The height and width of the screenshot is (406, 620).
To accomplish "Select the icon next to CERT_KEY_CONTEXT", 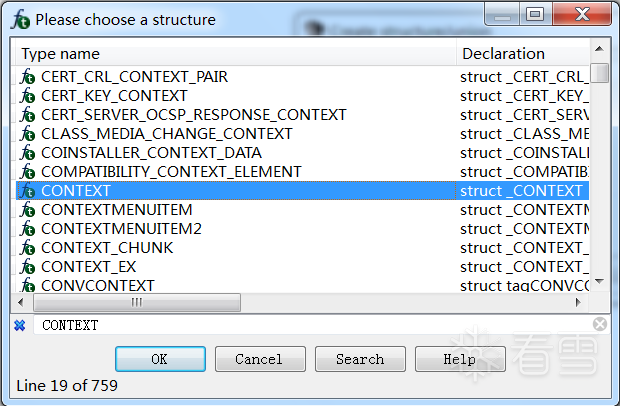I will coord(28,96).
